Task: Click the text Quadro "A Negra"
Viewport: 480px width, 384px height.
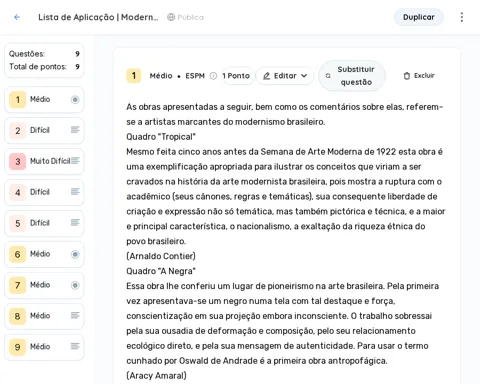Action: (161, 271)
